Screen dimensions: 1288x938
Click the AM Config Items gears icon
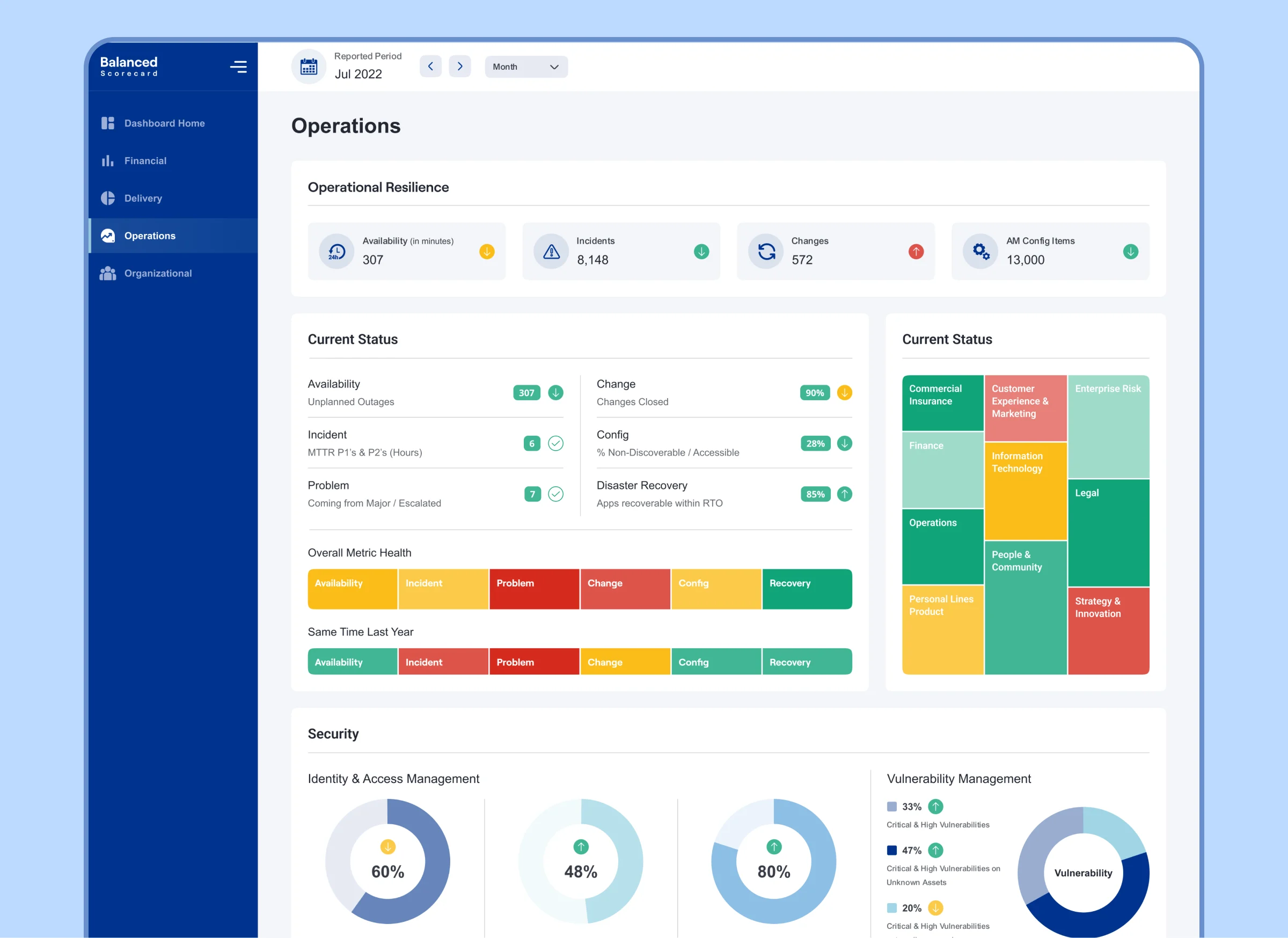pos(981,252)
